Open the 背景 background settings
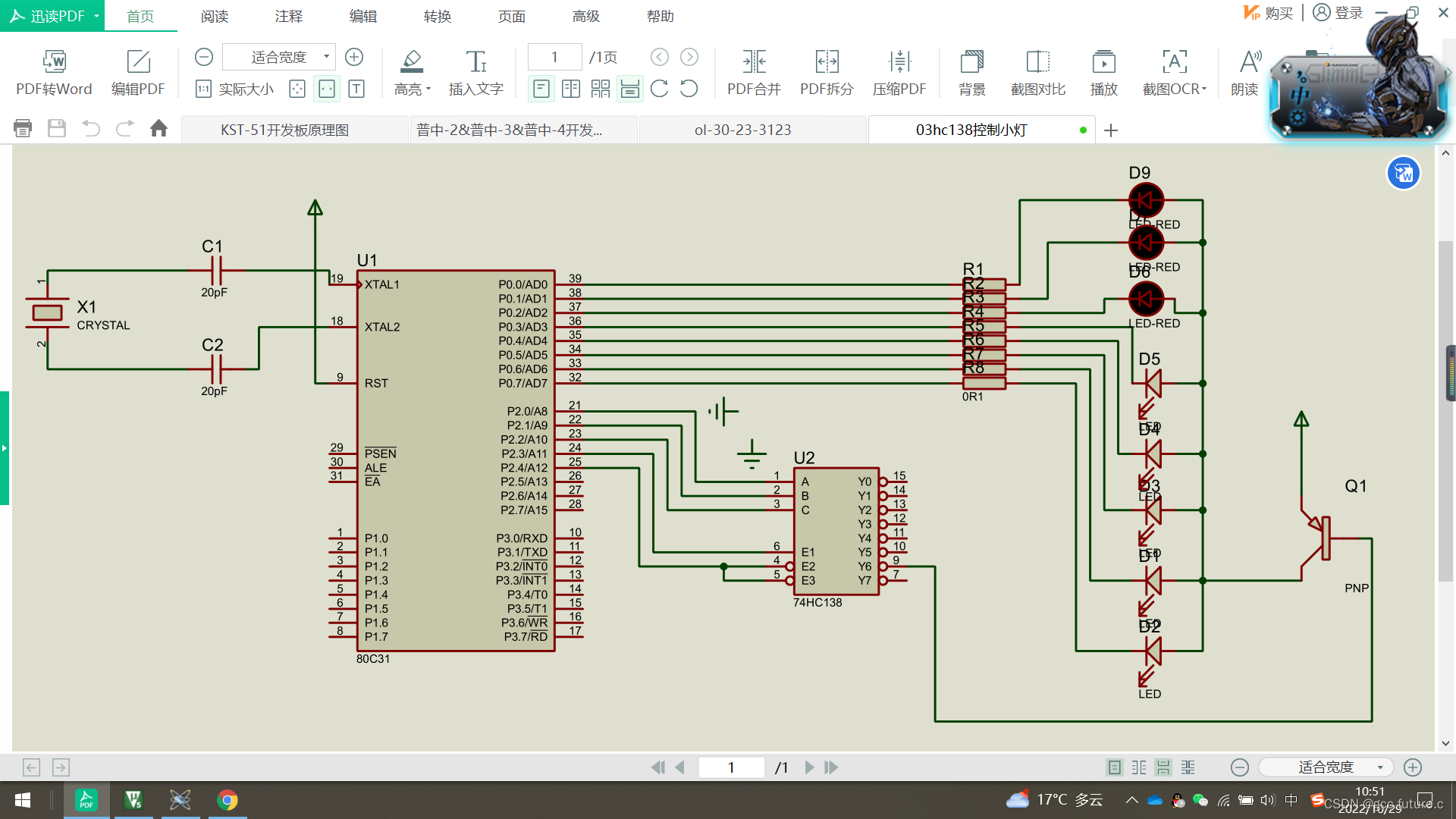Image resolution: width=1456 pixels, height=819 pixels. (972, 73)
